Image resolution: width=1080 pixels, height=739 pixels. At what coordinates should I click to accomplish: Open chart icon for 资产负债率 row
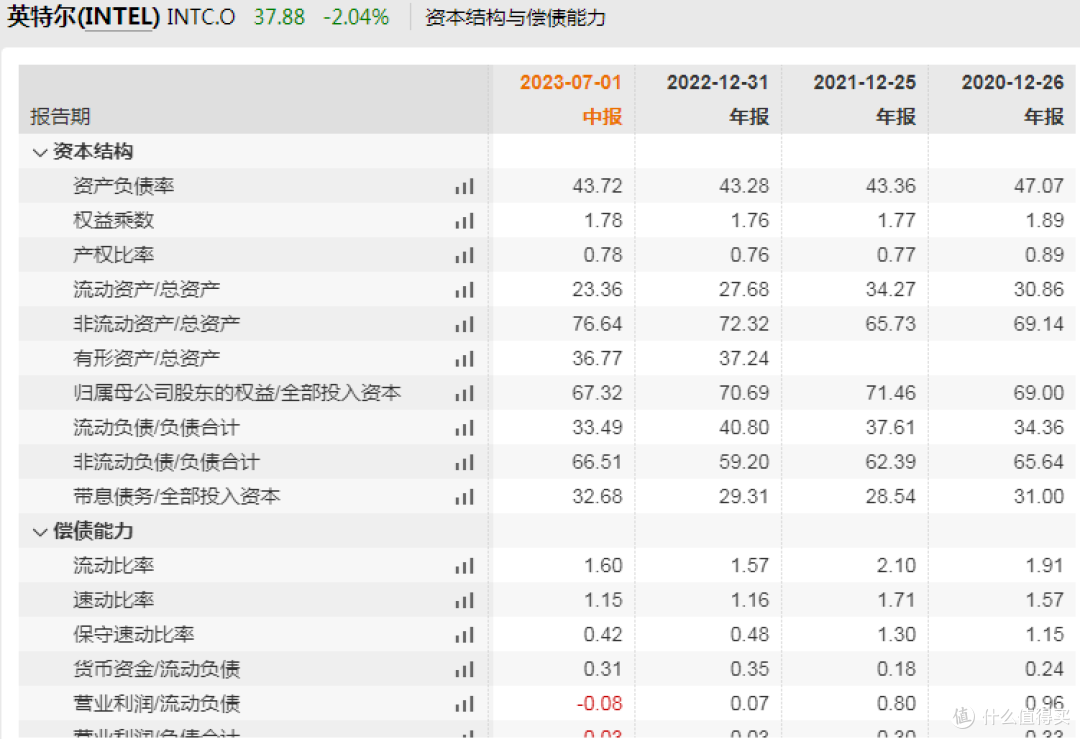(464, 187)
